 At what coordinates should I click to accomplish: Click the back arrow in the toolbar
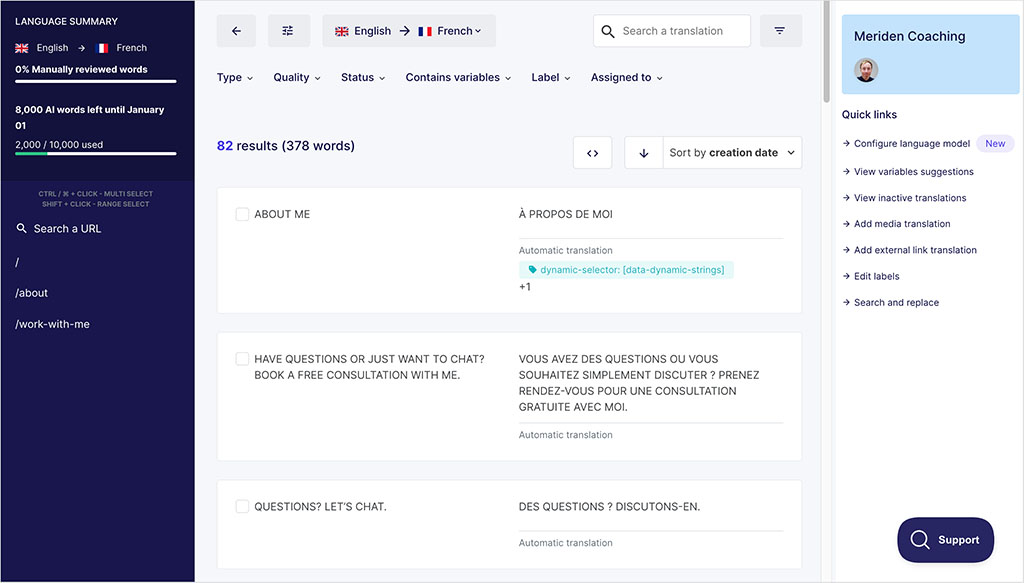[x=236, y=30]
